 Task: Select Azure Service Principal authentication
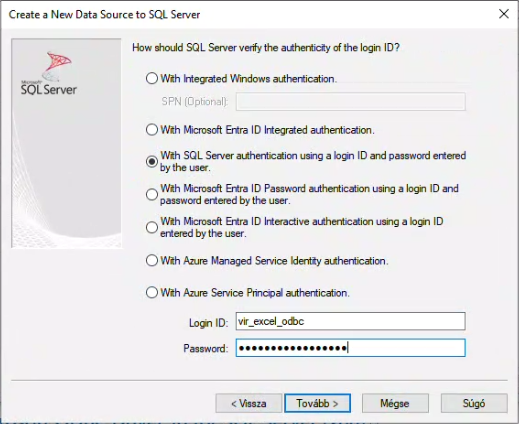pos(152,293)
